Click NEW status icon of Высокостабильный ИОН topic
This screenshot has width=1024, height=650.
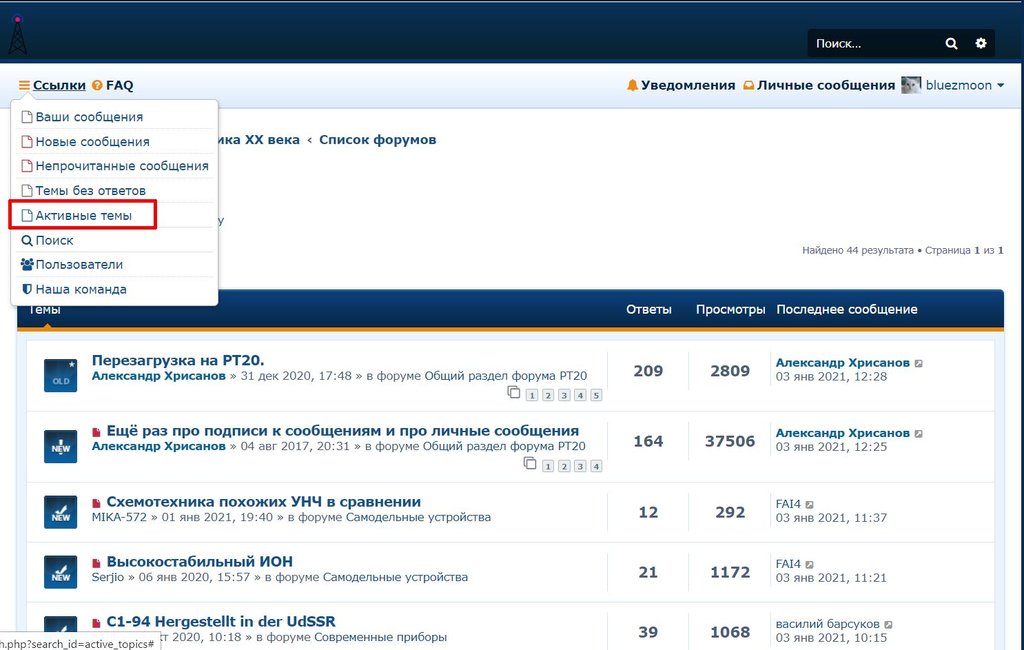(60, 572)
